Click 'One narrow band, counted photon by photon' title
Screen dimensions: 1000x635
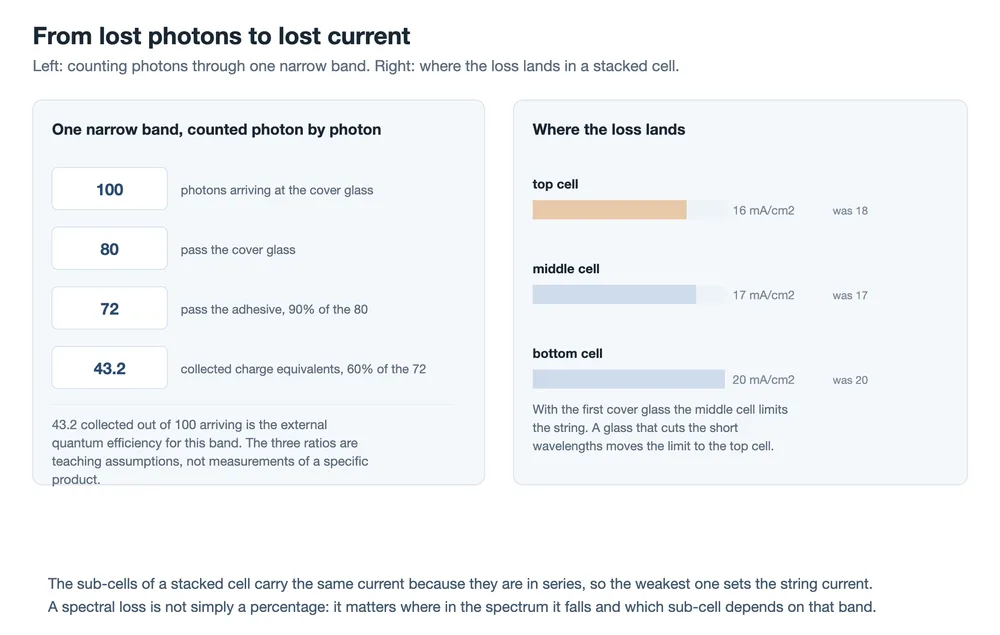pos(216,129)
